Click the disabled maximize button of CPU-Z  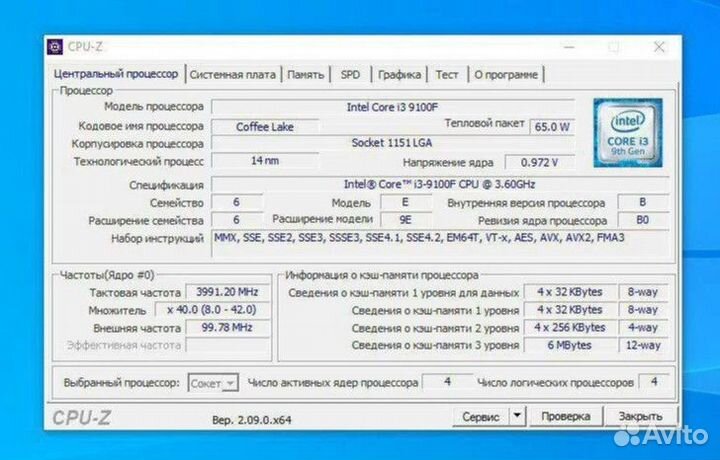(613, 47)
